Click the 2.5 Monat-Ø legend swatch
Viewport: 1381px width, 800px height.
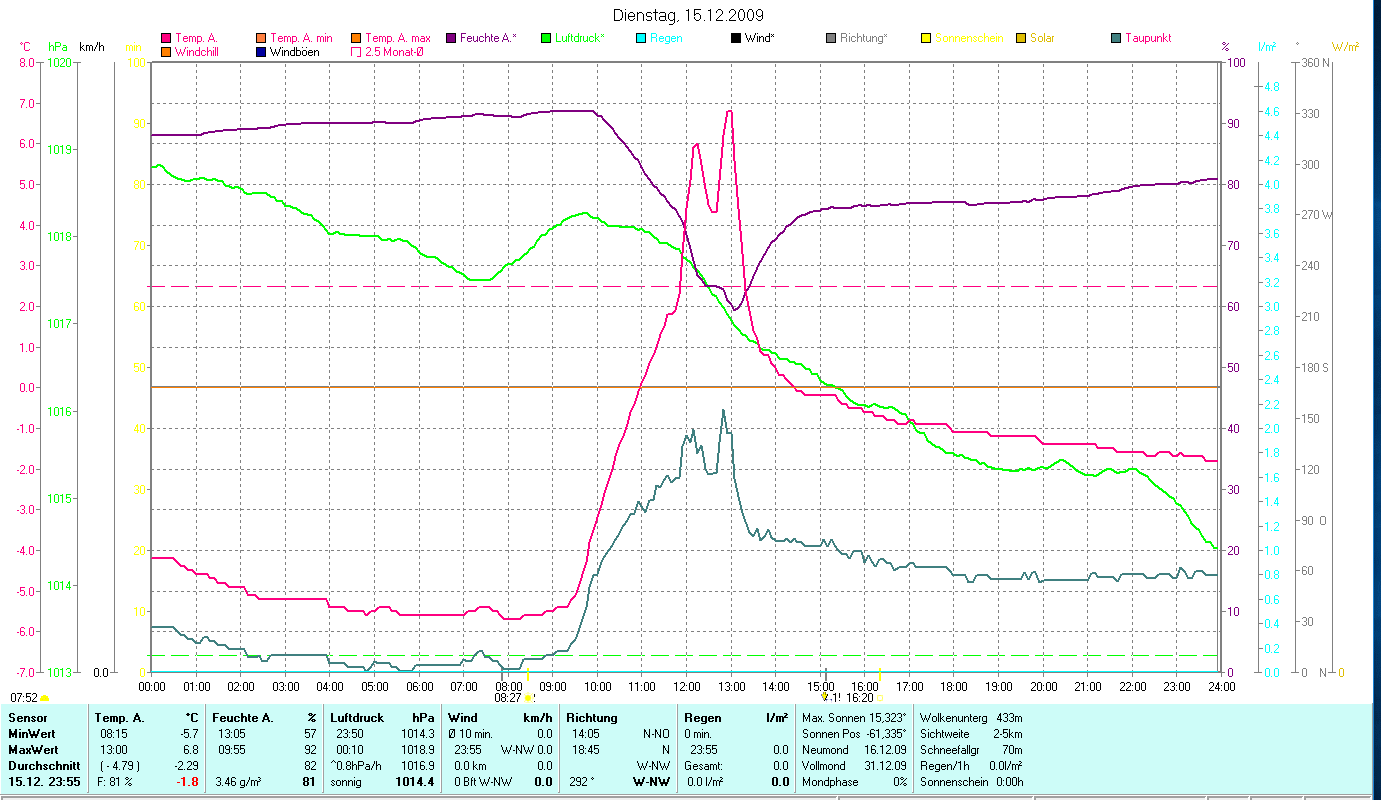pos(356,51)
